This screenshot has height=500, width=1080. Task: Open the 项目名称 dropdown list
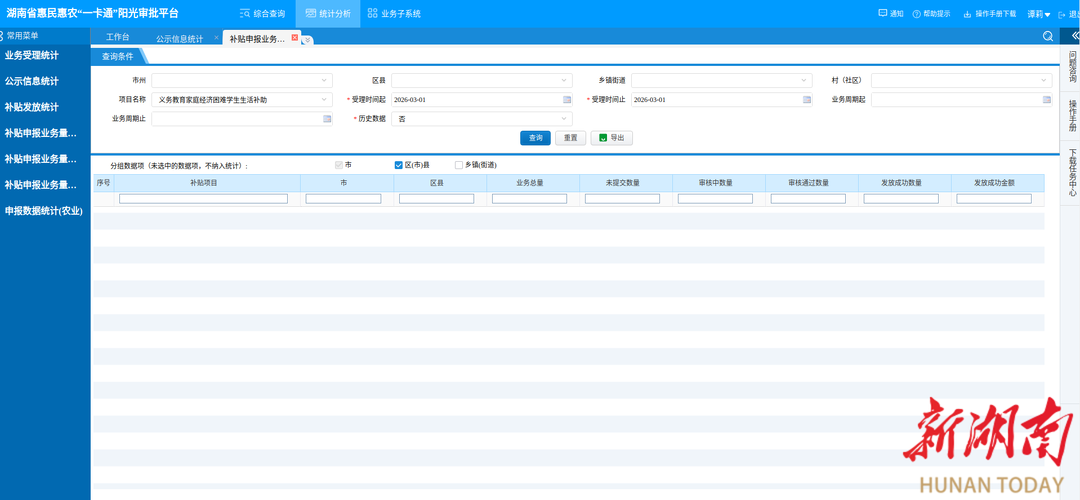325,100
